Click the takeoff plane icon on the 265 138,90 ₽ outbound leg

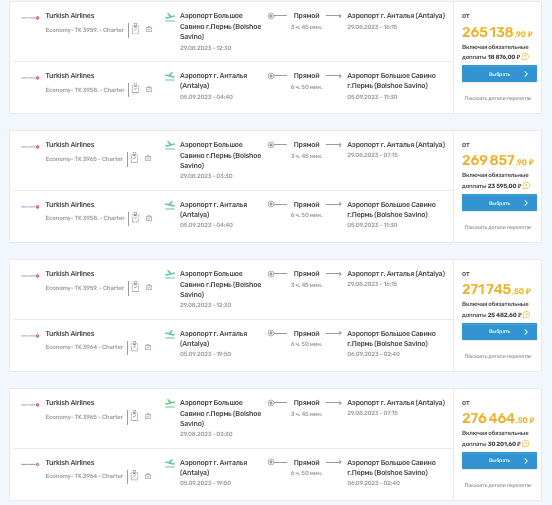170,17
